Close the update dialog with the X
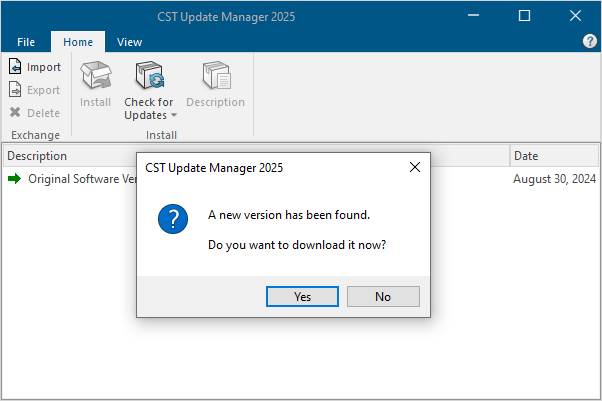Viewport: 602px width, 401px height. click(415, 167)
